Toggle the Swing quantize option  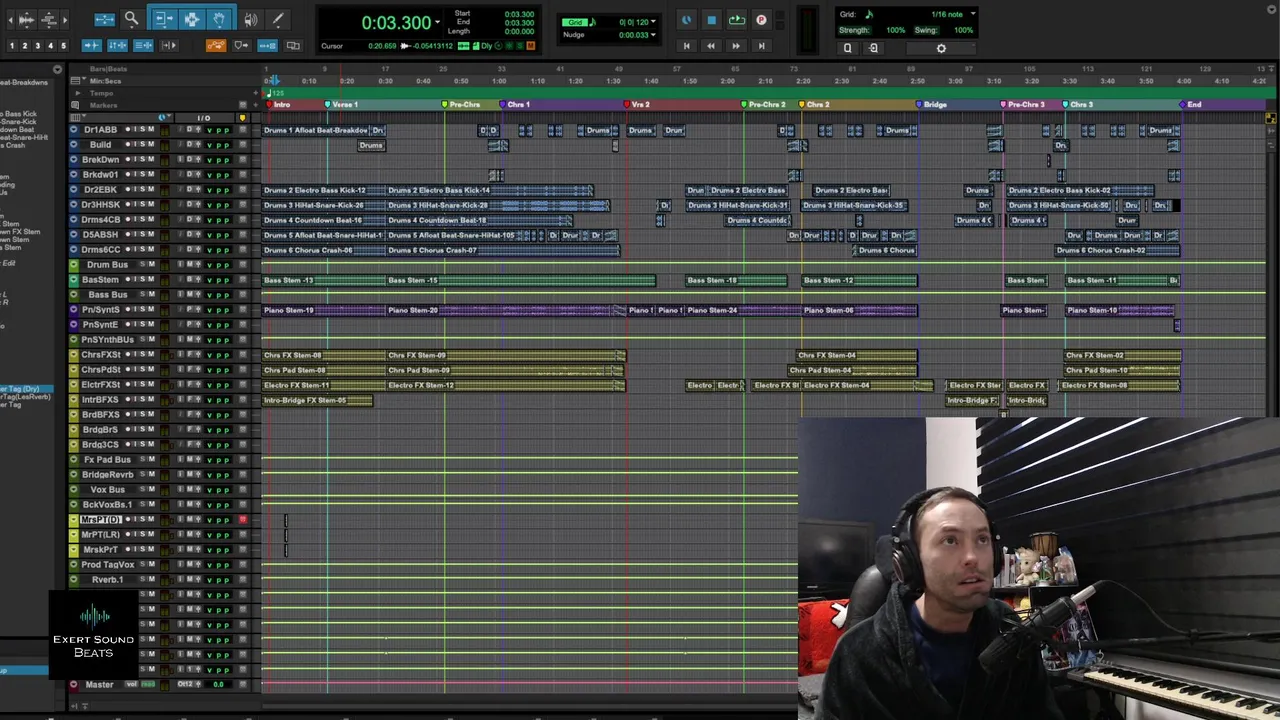click(x=926, y=30)
